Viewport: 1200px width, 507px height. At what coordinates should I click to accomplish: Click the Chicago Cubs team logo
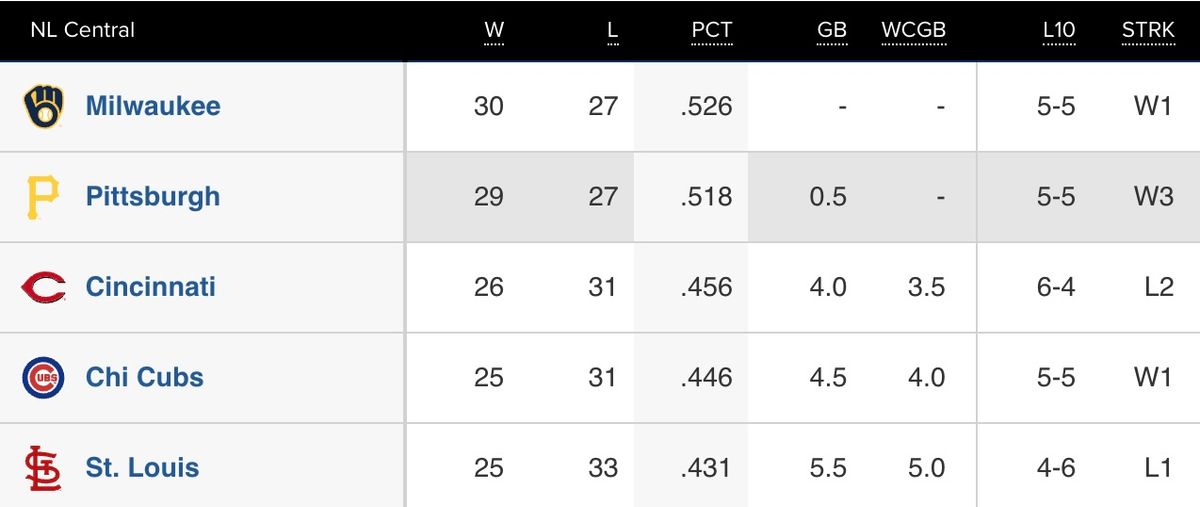coord(44,378)
